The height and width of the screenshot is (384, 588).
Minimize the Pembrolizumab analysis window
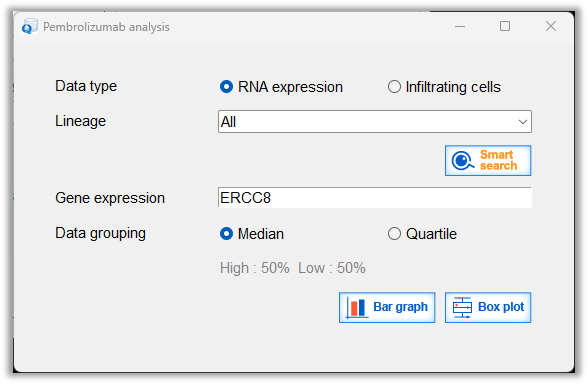460,27
